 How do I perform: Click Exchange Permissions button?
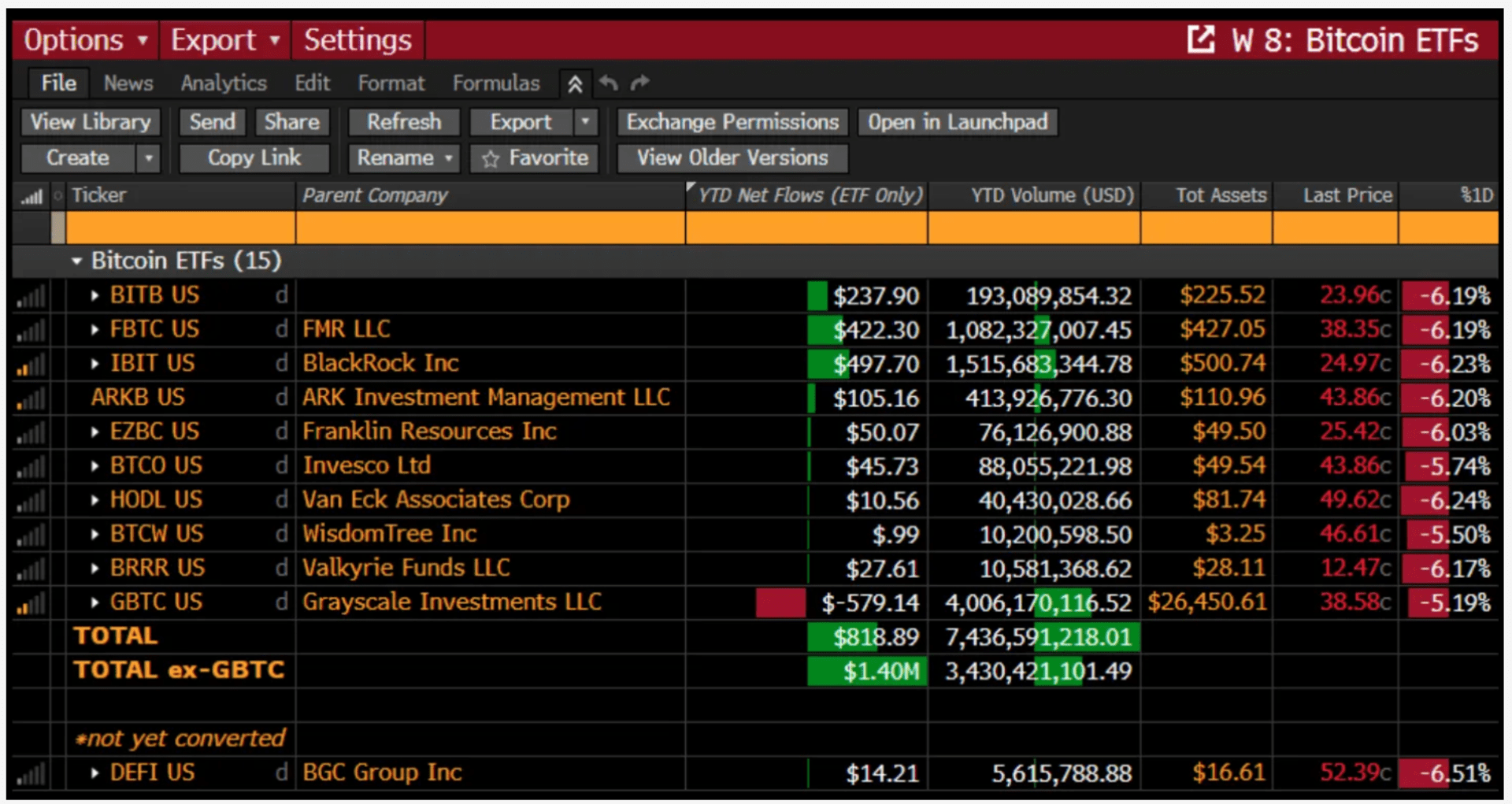pyautogui.click(x=732, y=122)
